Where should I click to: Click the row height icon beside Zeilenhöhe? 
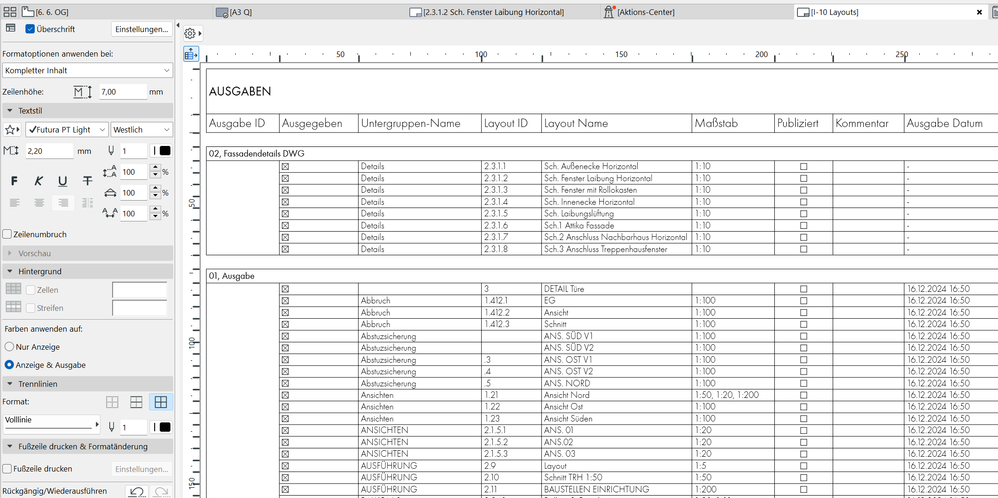[x=83, y=92]
